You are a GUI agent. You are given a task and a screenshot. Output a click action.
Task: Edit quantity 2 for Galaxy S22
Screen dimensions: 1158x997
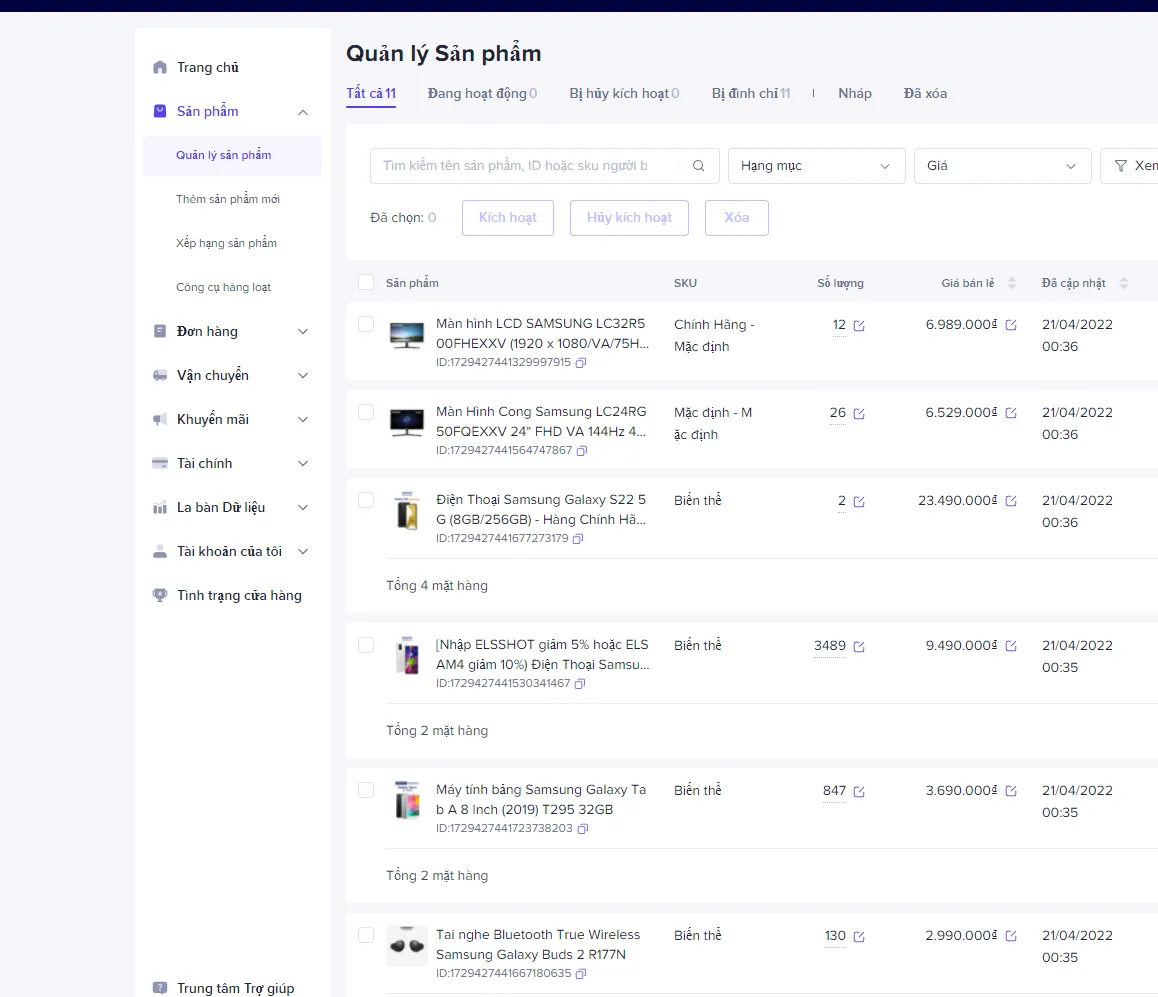[x=859, y=501]
